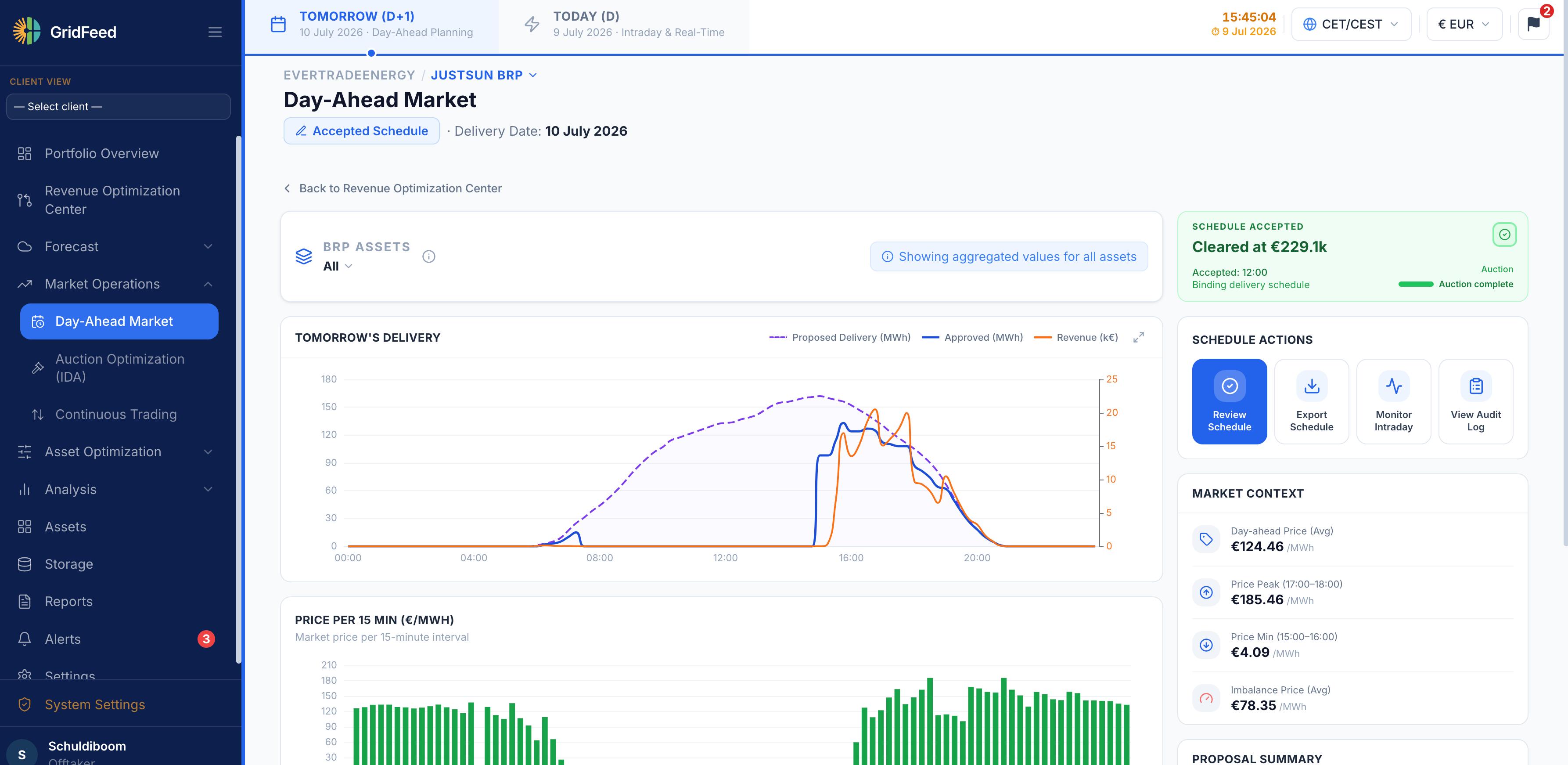The height and width of the screenshot is (765, 1568).
Task: Click Export Schedule download icon
Action: click(1312, 386)
